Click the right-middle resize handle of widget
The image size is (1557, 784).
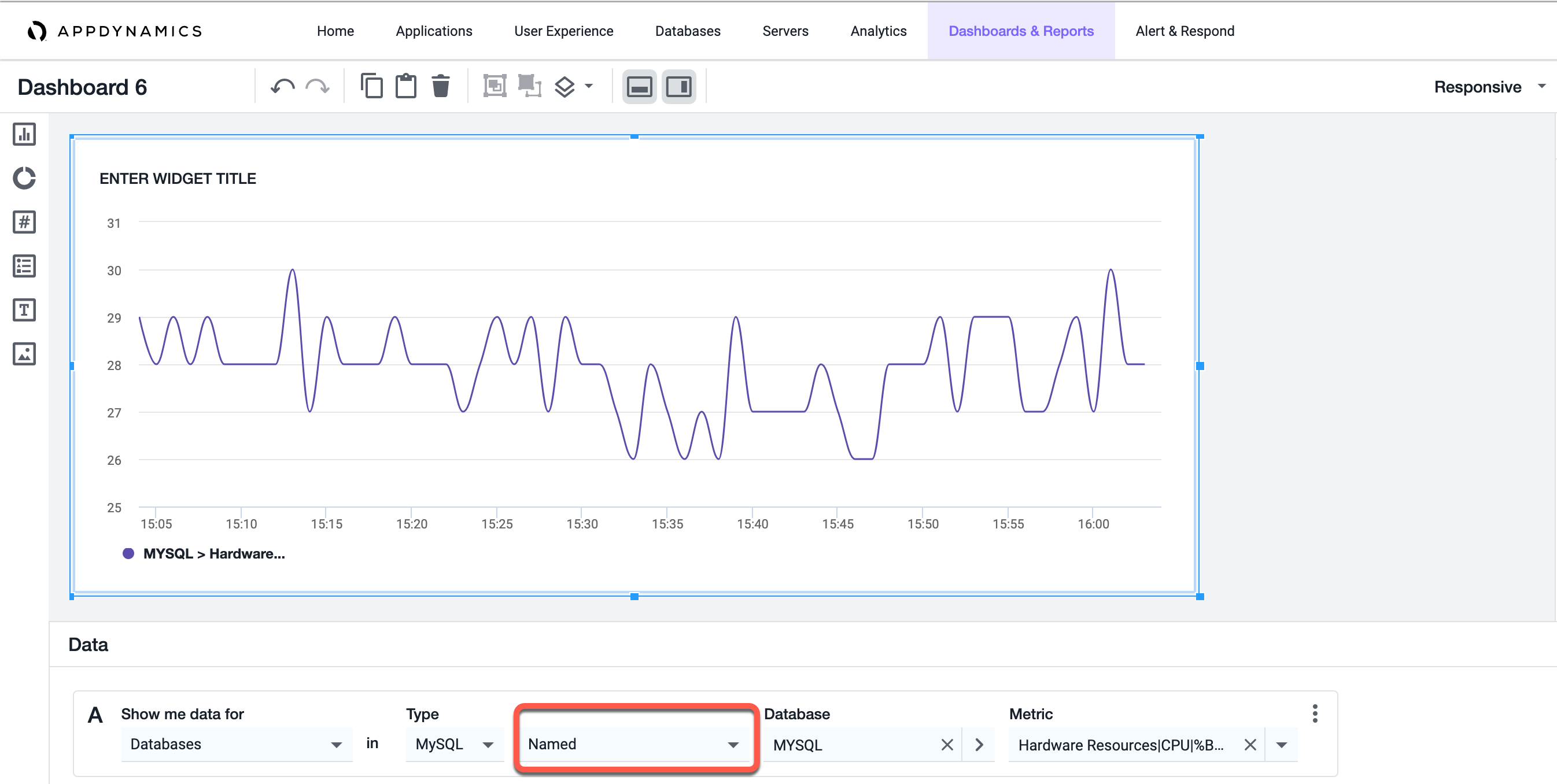(1200, 366)
